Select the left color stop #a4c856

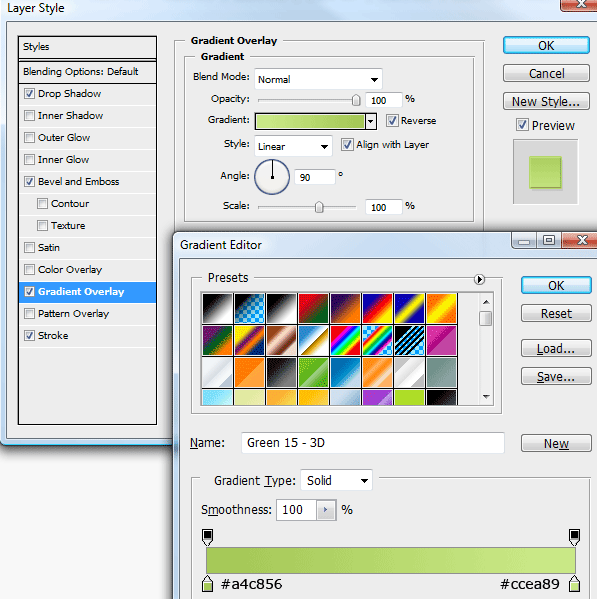coord(207,583)
